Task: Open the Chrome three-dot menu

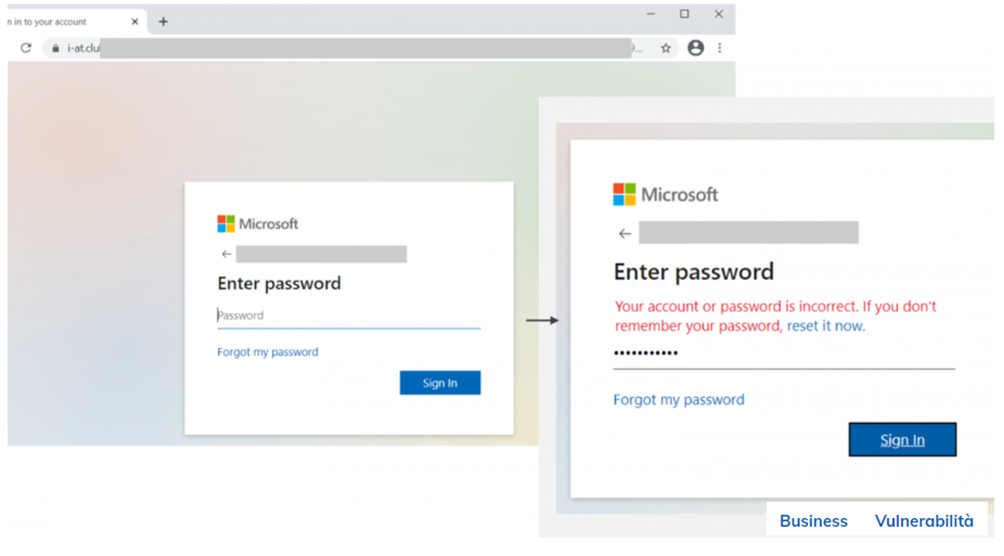Action: click(x=720, y=48)
